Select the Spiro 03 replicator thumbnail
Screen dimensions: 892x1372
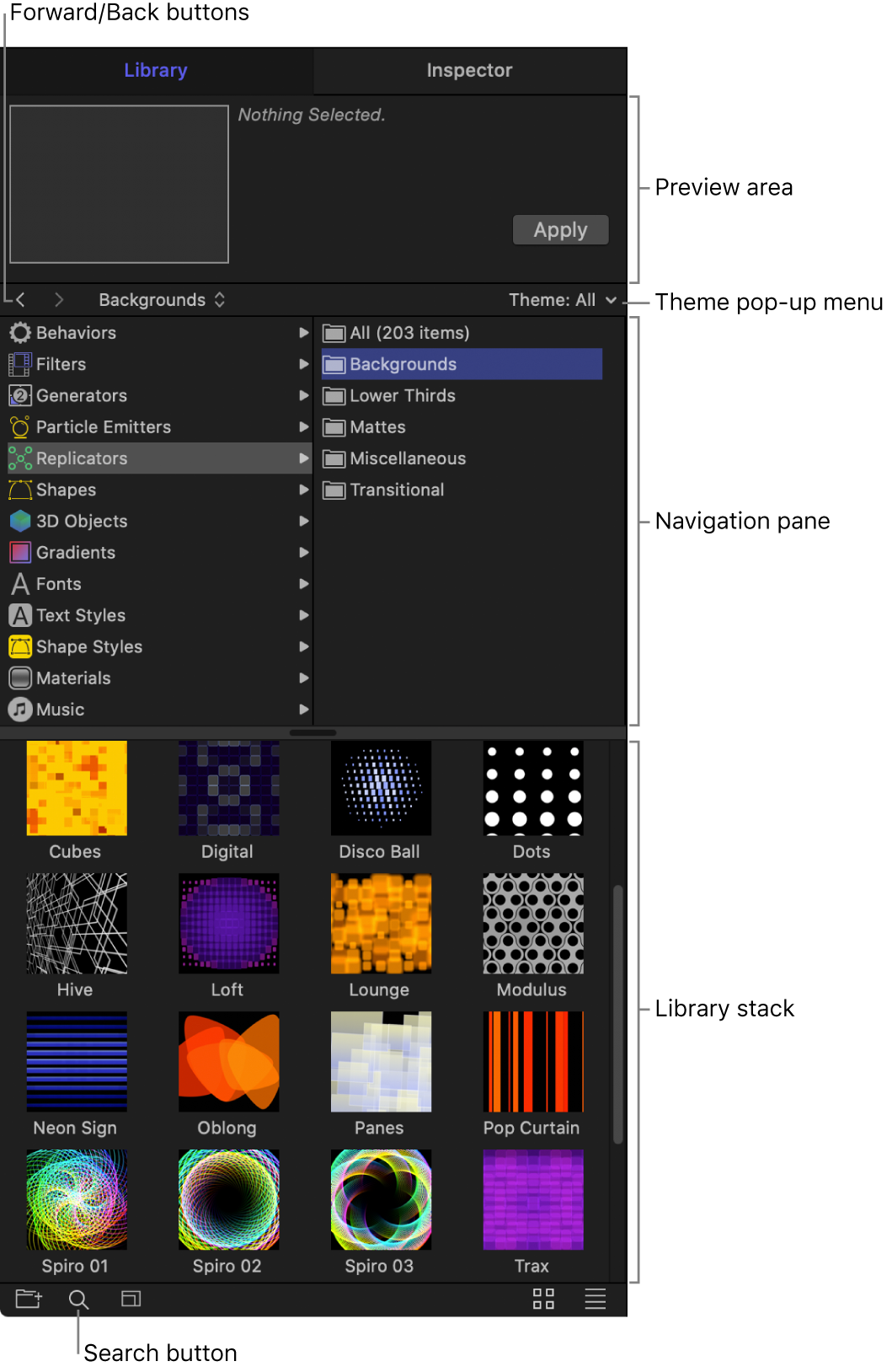pos(381,1199)
